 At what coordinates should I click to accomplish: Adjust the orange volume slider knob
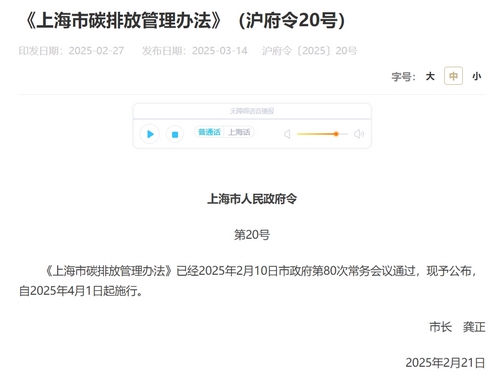click(336, 134)
